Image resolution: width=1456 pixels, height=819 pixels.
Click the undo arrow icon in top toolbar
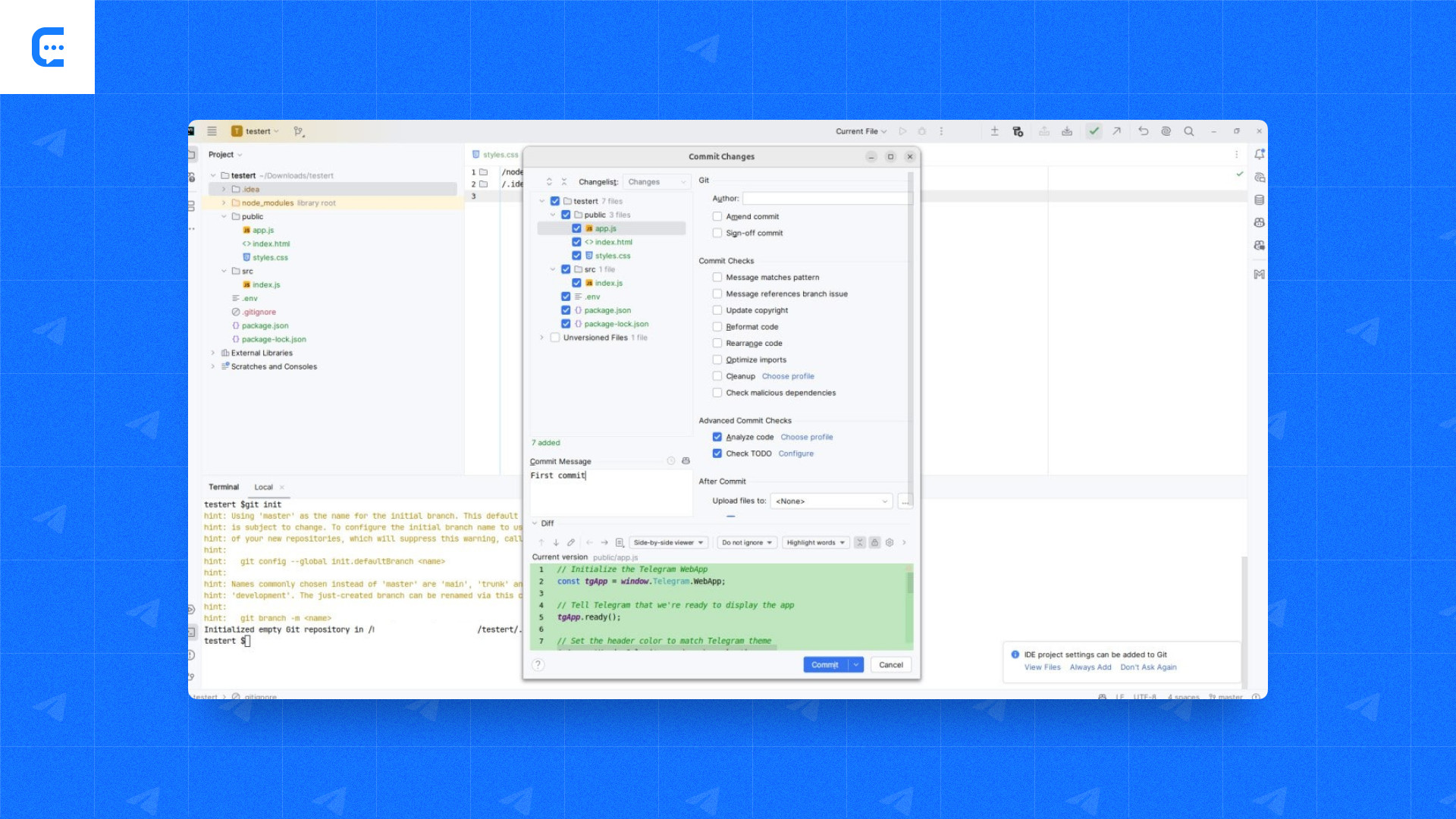pos(1143,131)
